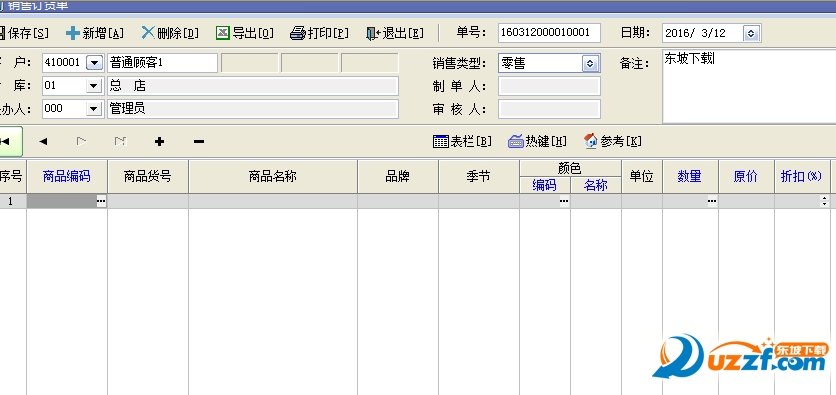
Task: Open the 参考[K] reference
Action: [613, 141]
